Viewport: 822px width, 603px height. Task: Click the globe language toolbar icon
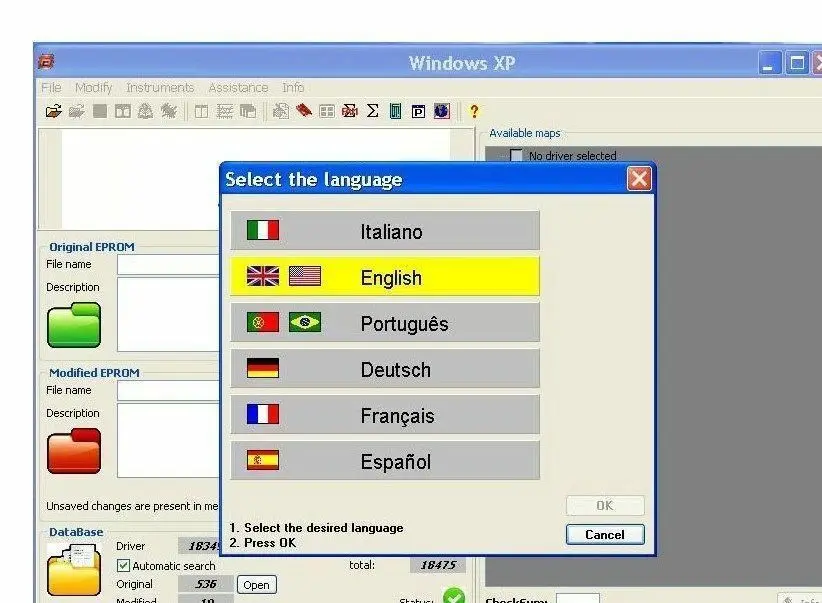441,111
